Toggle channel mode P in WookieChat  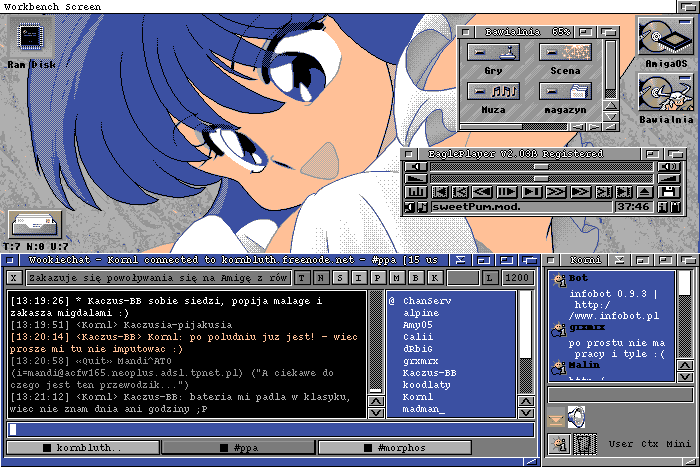pos(378,278)
